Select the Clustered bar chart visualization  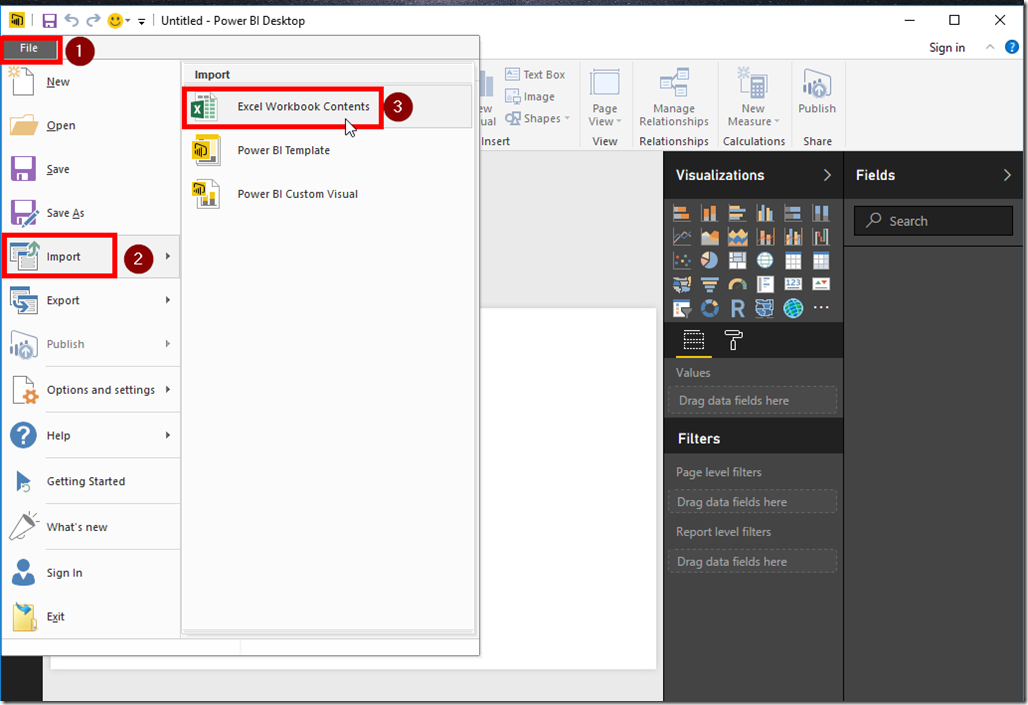(738, 213)
